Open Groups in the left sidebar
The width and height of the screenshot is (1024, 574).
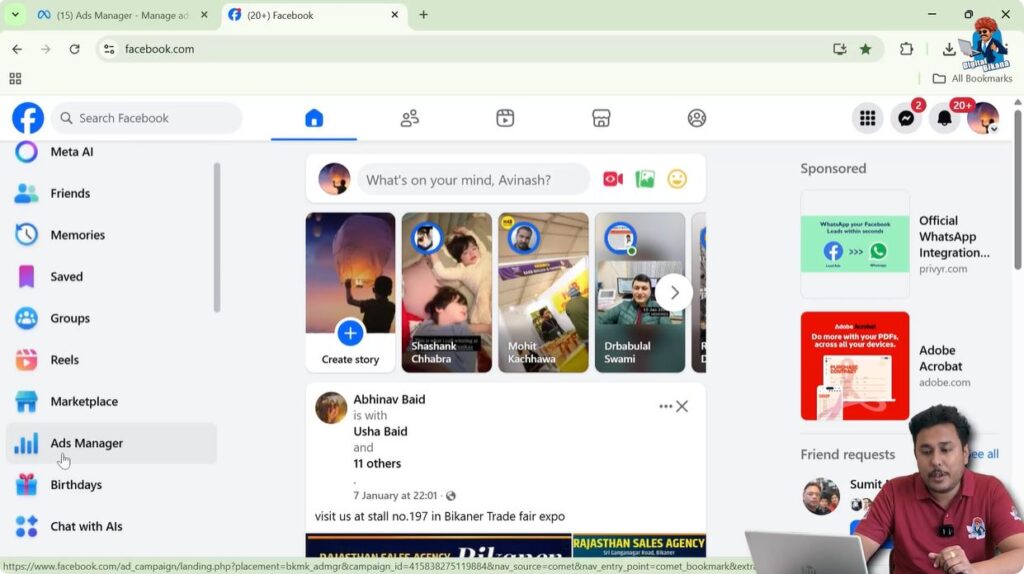coord(111,318)
